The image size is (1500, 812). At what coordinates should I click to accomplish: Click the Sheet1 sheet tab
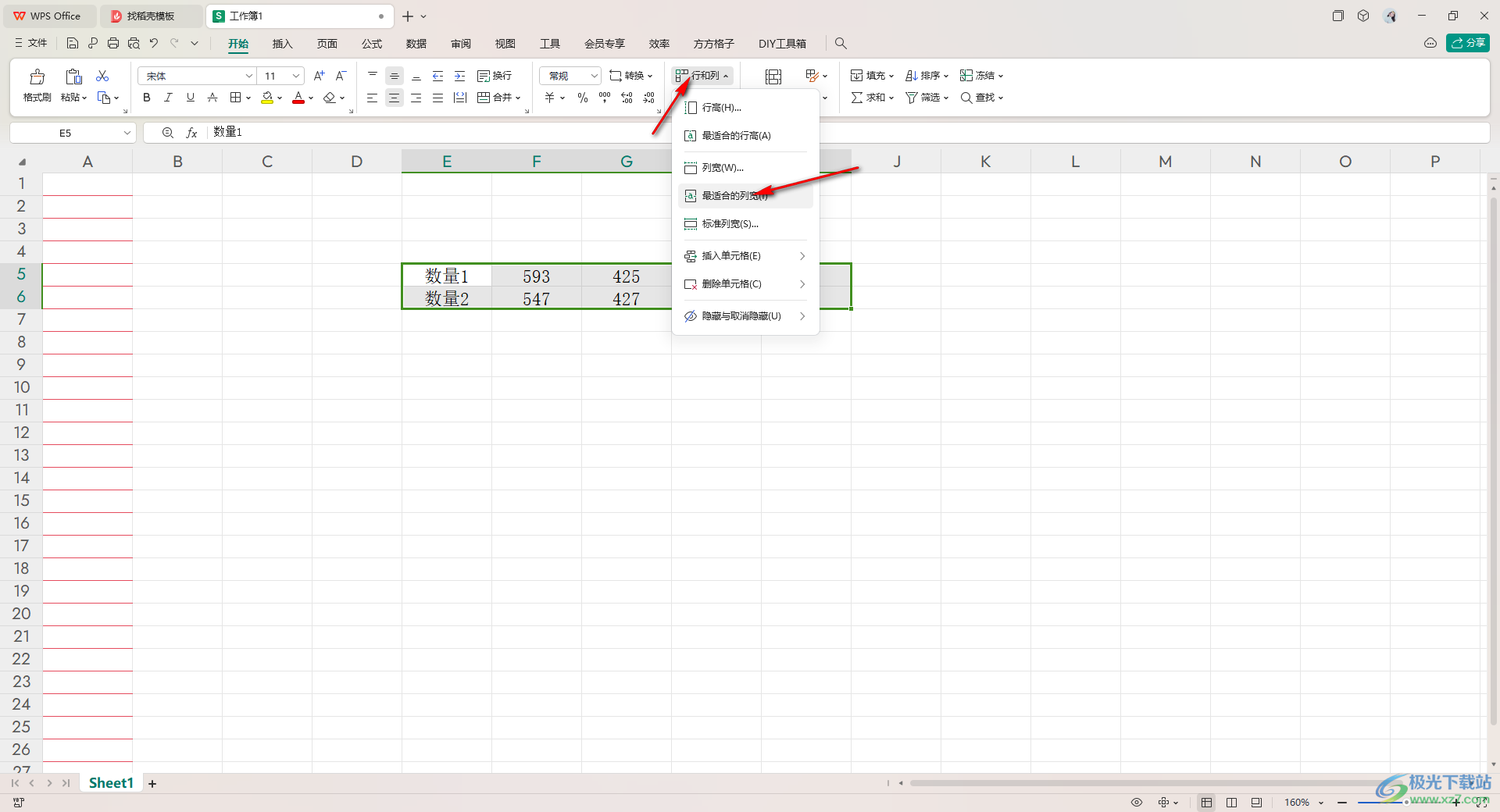tap(111, 783)
